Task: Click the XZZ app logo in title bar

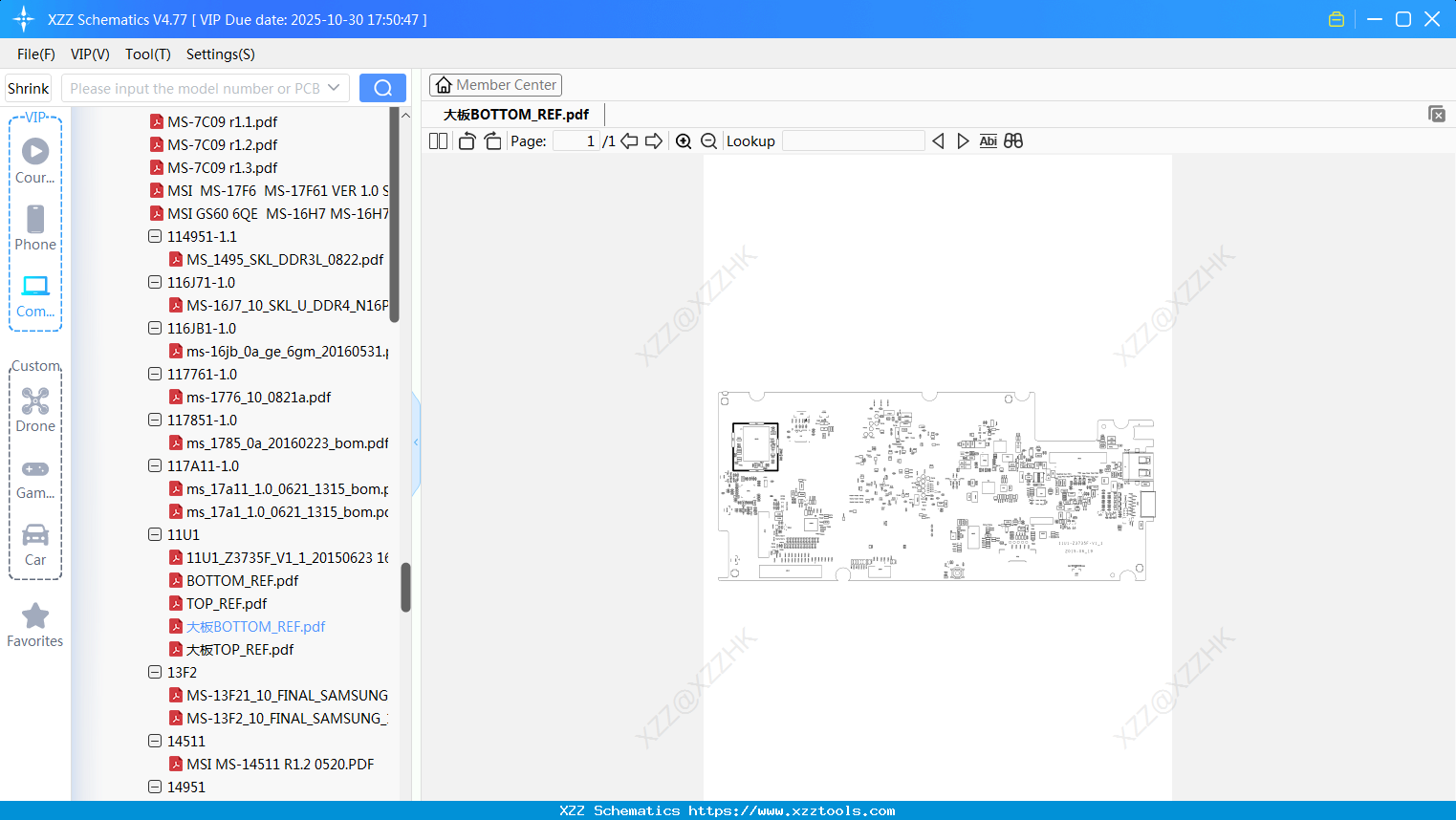Action: click(24, 19)
